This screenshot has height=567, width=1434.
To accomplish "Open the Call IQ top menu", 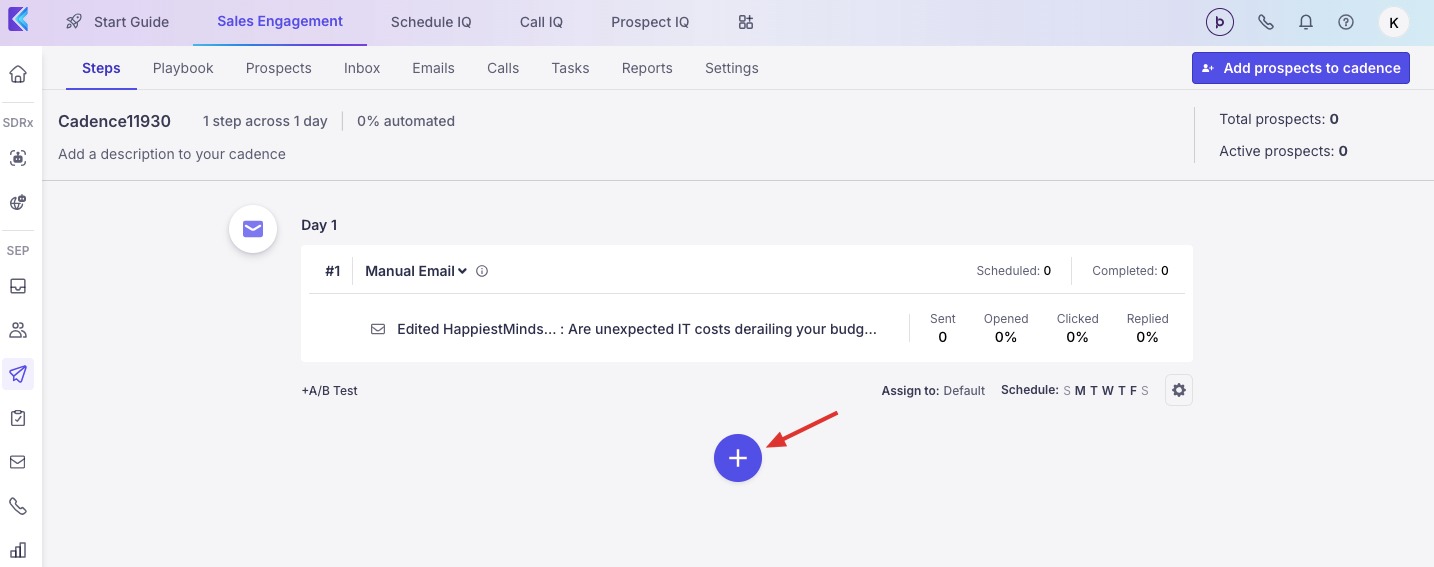I will click(x=541, y=22).
